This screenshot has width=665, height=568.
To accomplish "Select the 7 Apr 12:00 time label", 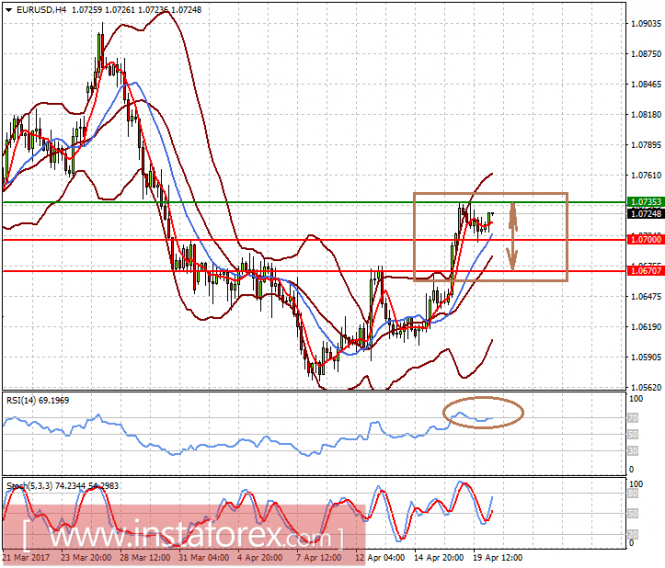I will pyautogui.click(x=319, y=557).
